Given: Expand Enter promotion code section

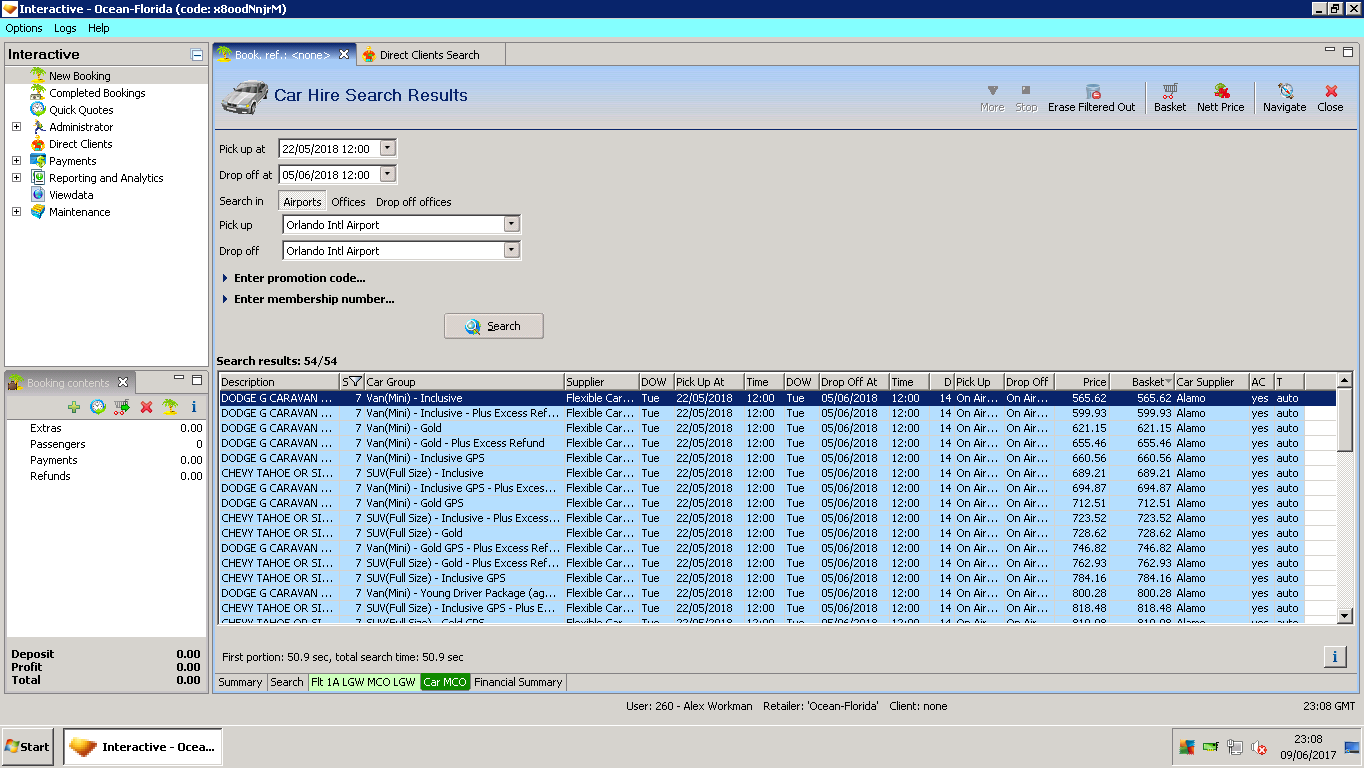Looking at the screenshot, I should [x=299, y=278].
